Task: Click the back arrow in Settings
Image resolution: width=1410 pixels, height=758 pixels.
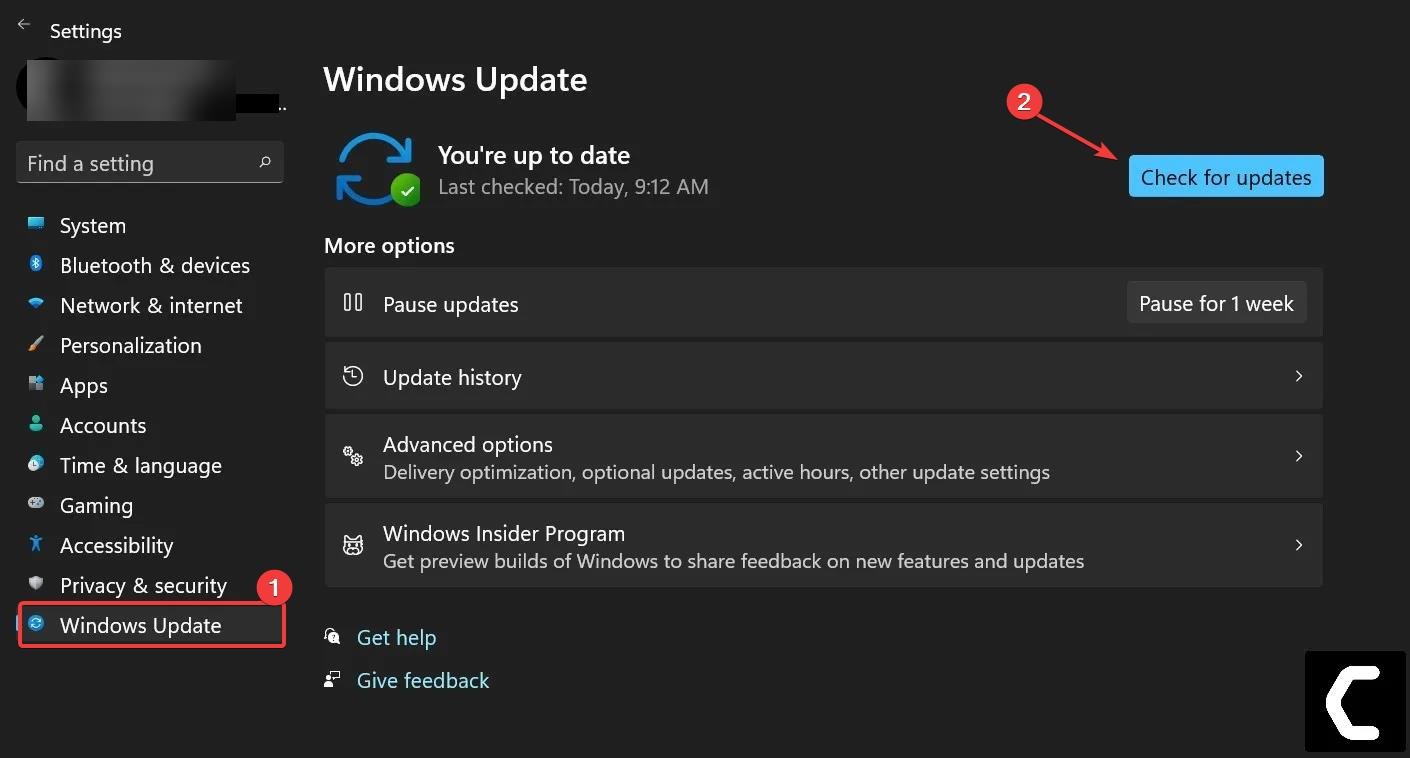Action: [24, 24]
